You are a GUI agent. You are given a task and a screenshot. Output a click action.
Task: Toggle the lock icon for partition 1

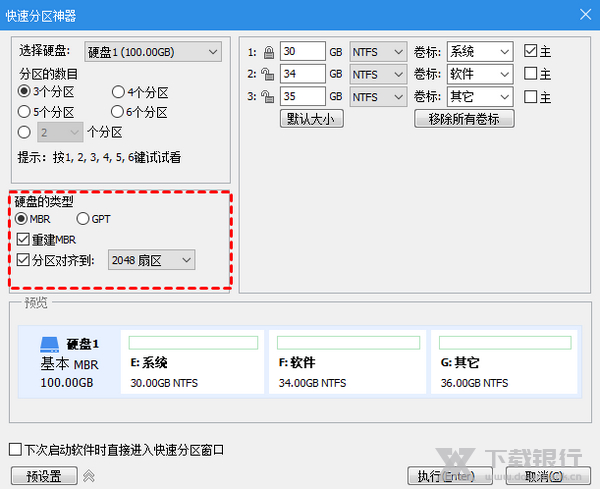pyautogui.click(x=269, y=52)
